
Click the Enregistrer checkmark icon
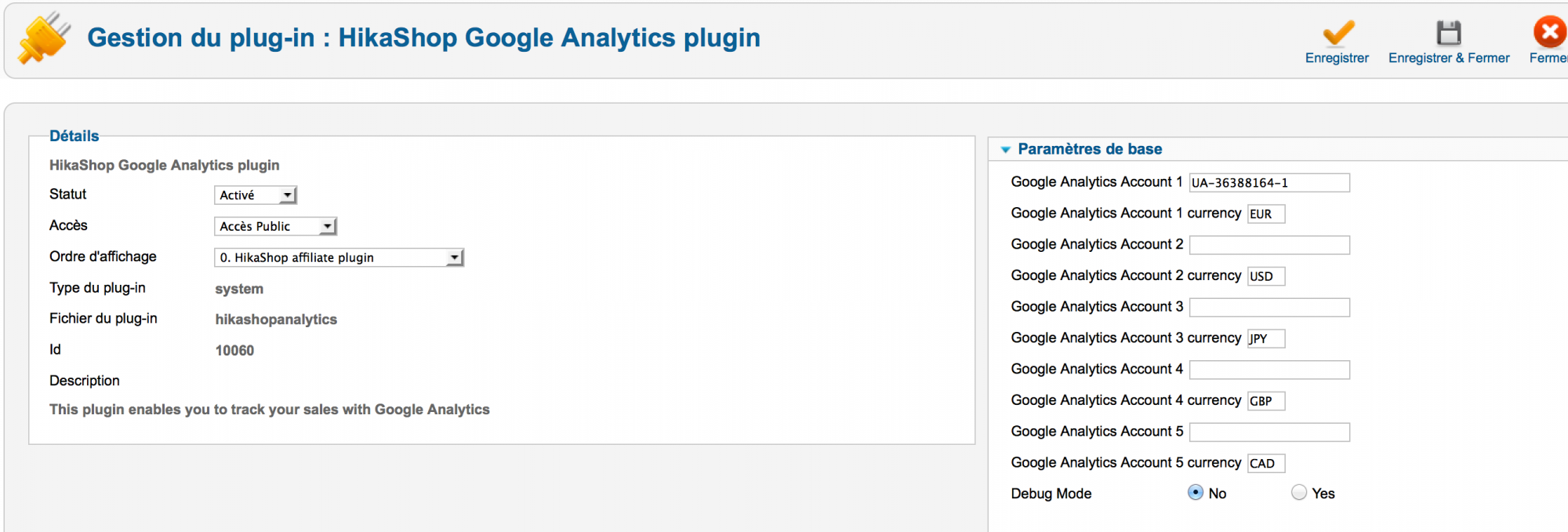point(1338,34)
